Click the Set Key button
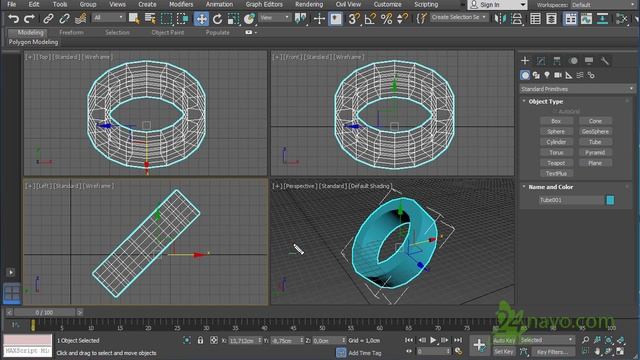Image resolution: width=640 pixels, height=360 pixels. click(504, 351)
